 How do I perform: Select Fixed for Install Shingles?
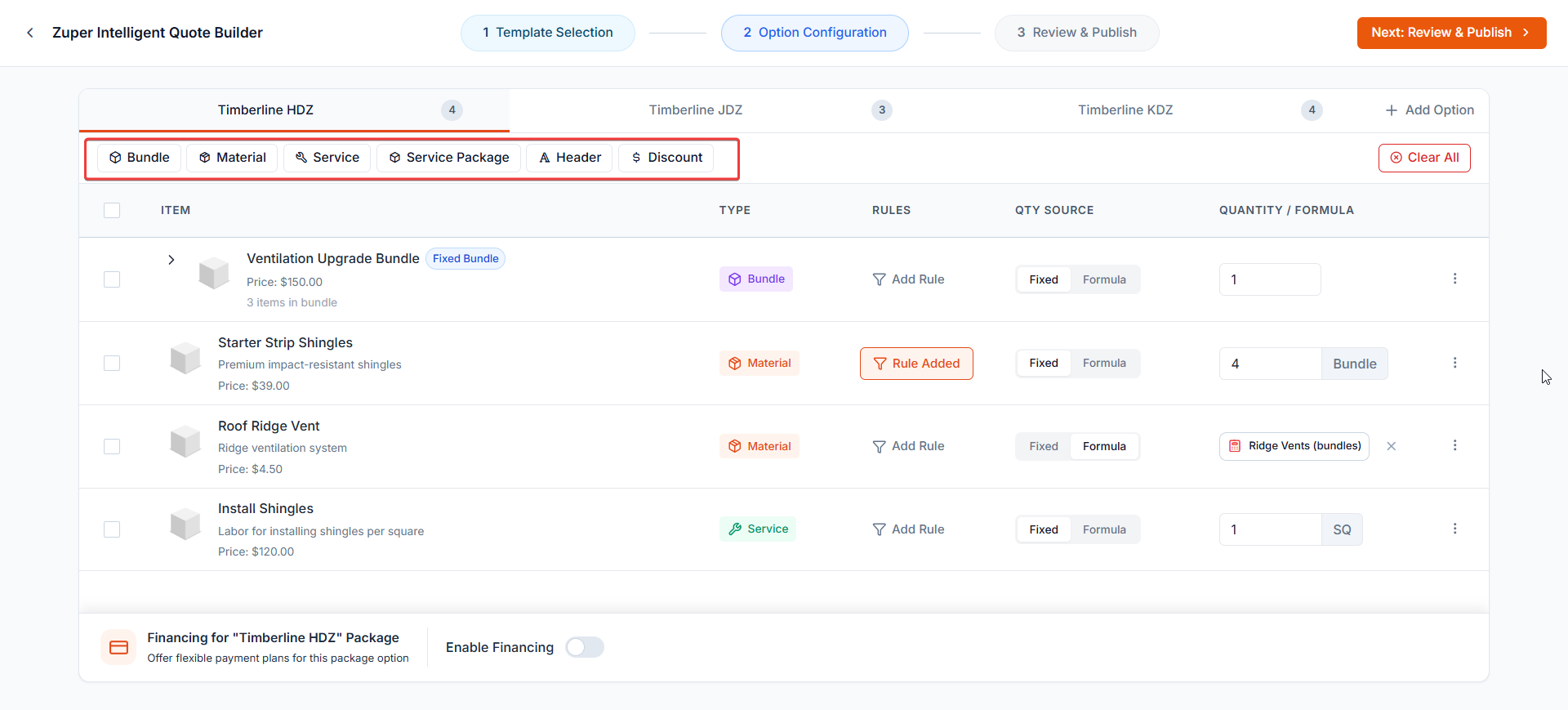coord(1044,529)
